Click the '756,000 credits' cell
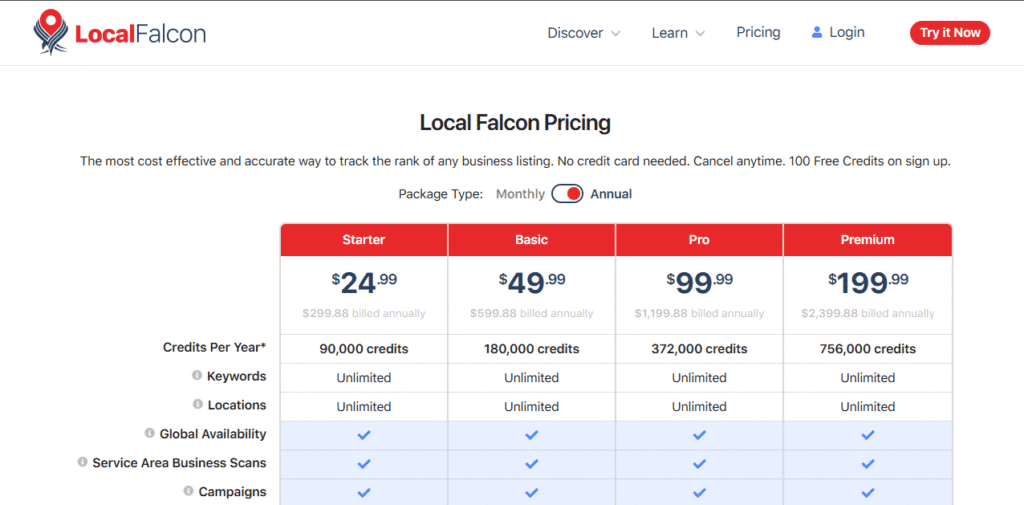This screenshot has width=1024, height=505. [867, 349]
